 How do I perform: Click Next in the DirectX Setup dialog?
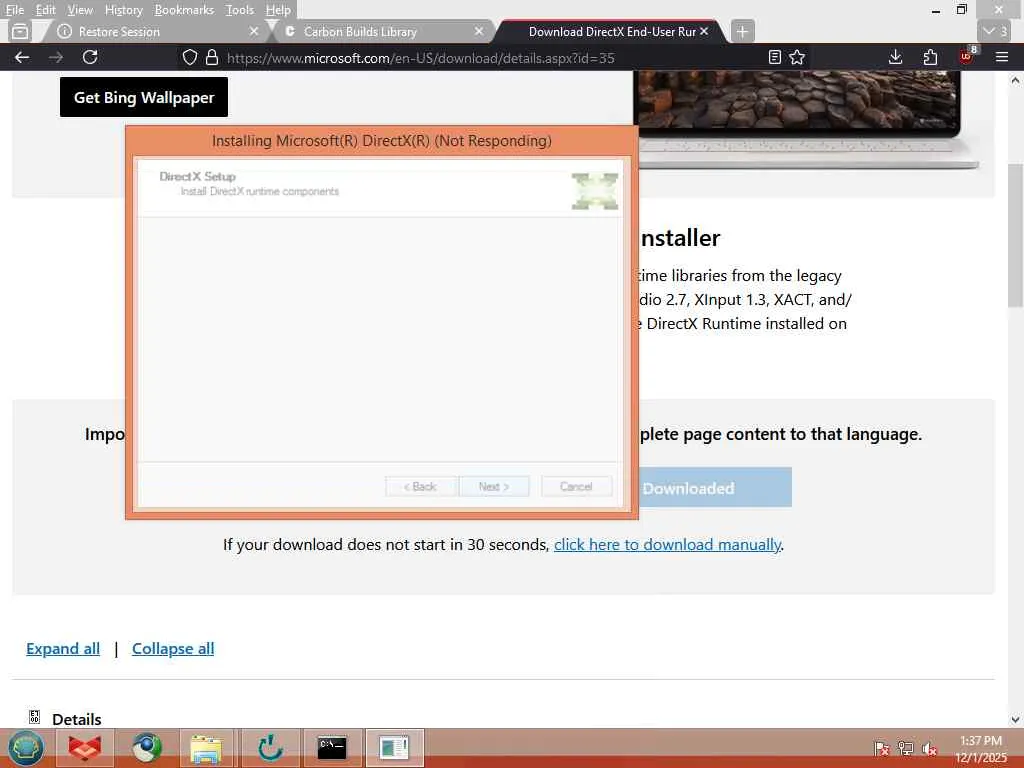[494, 487]
